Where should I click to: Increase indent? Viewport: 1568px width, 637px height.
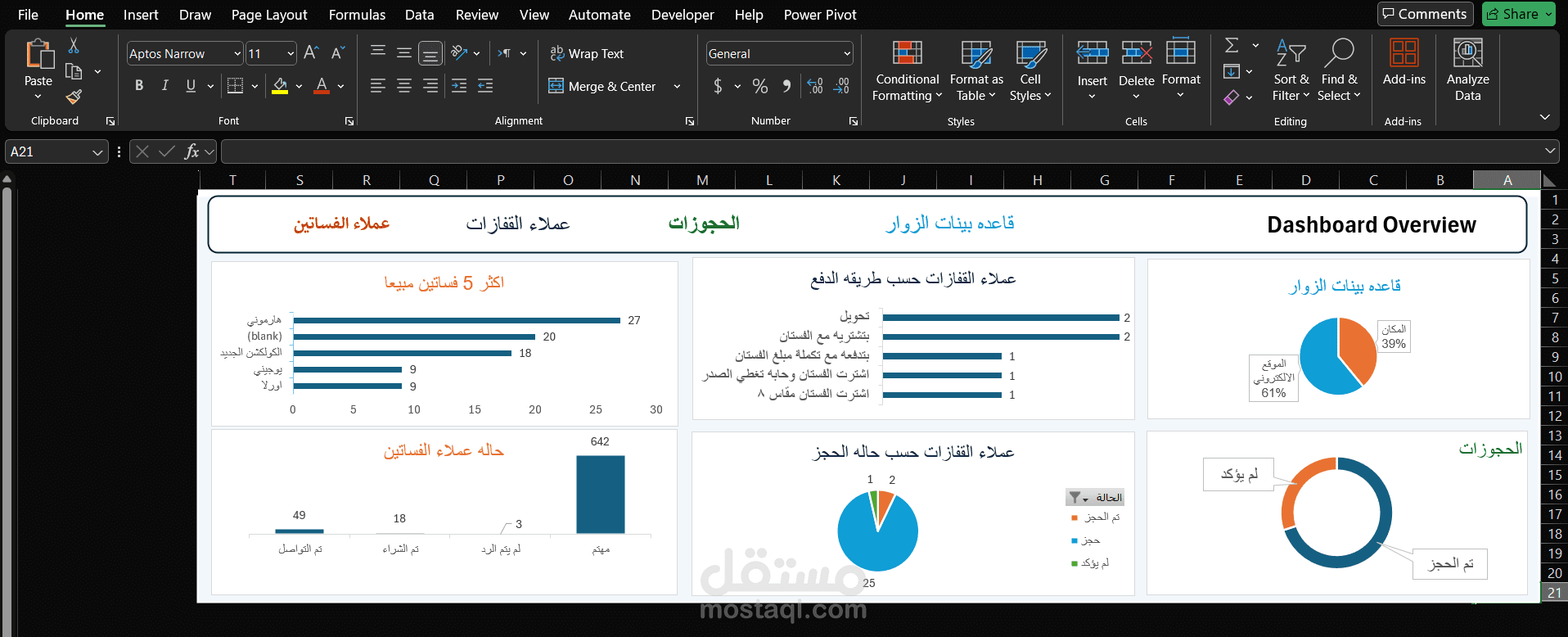[x=485, y=85]
